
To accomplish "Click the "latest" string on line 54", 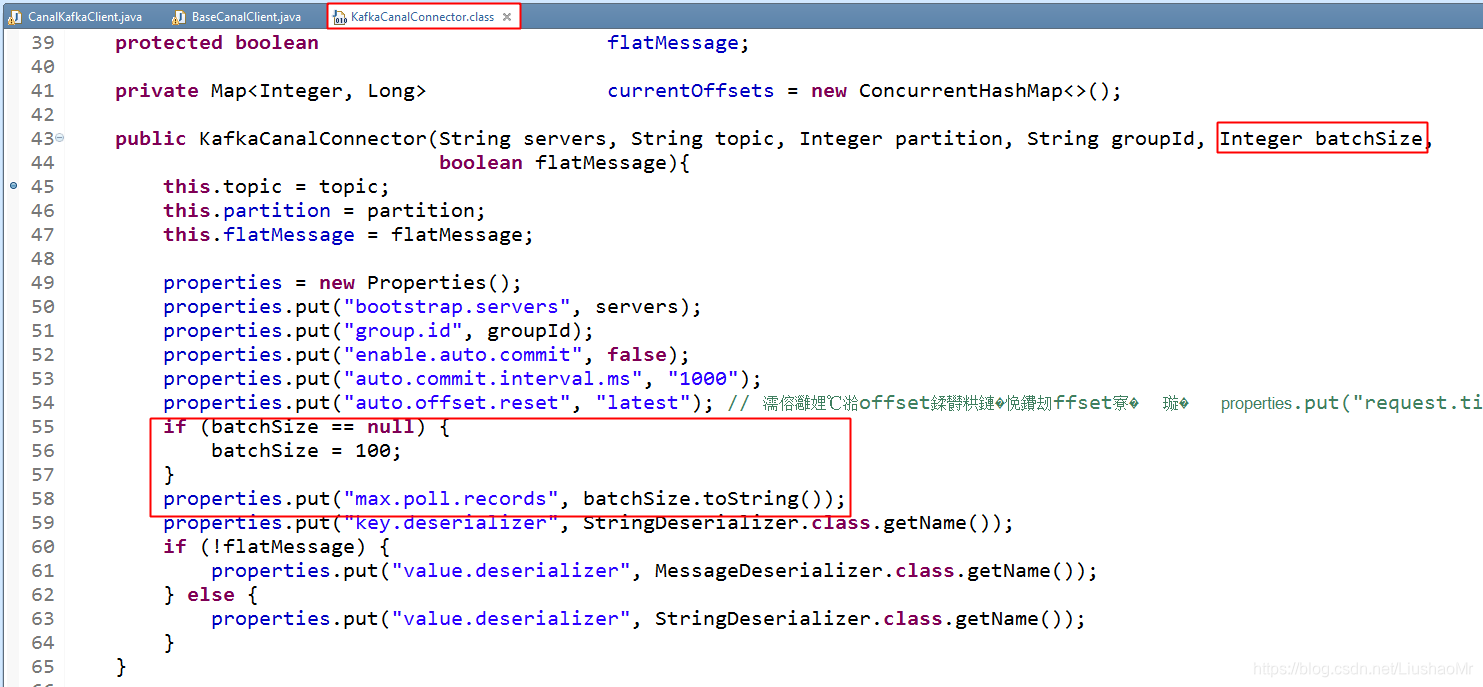I will tap(643, 403).
